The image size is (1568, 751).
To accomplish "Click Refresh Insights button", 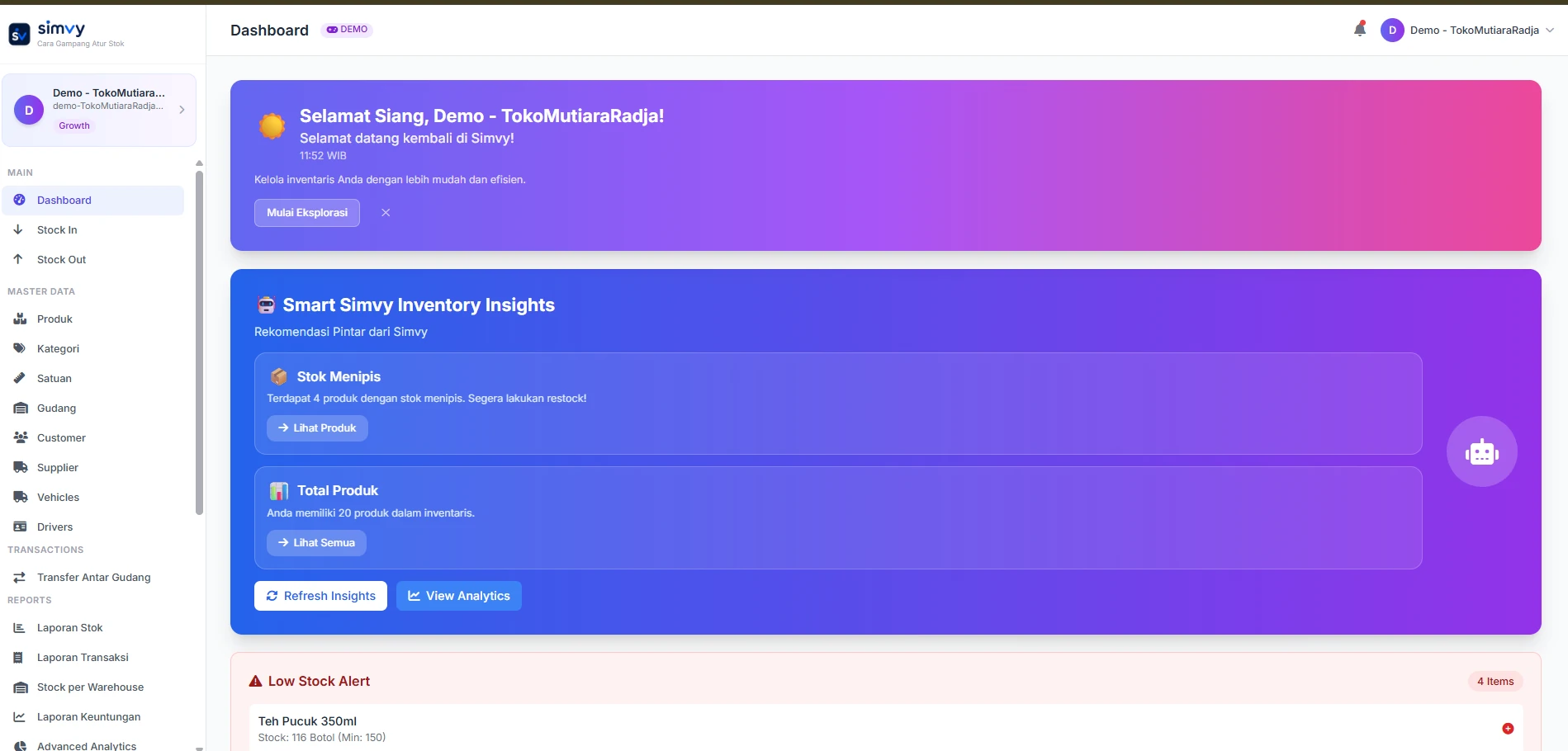I will pyautogui.click(x=320, y=596).
